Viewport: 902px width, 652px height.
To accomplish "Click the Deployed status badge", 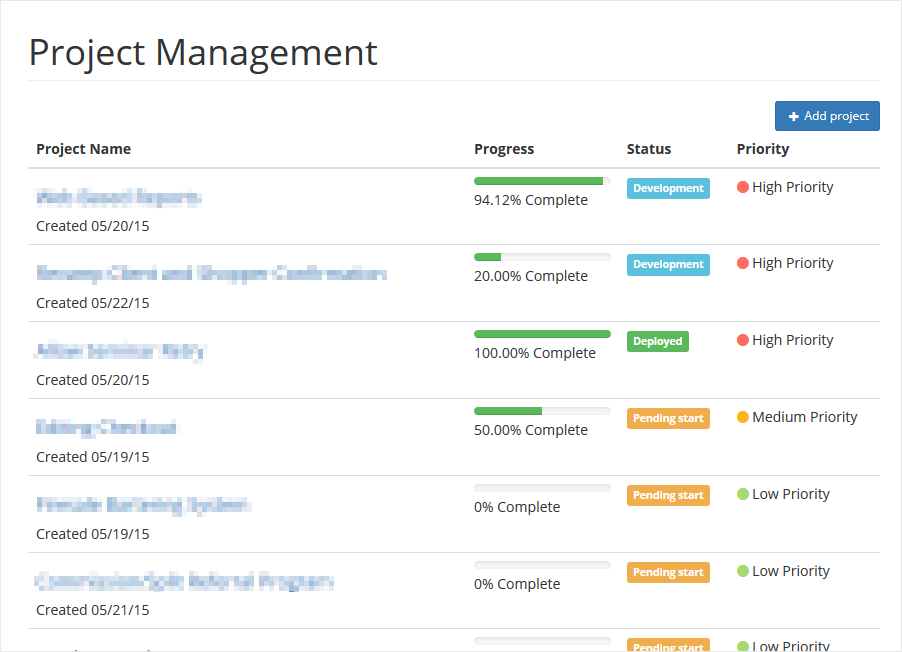I will [657, 341].
